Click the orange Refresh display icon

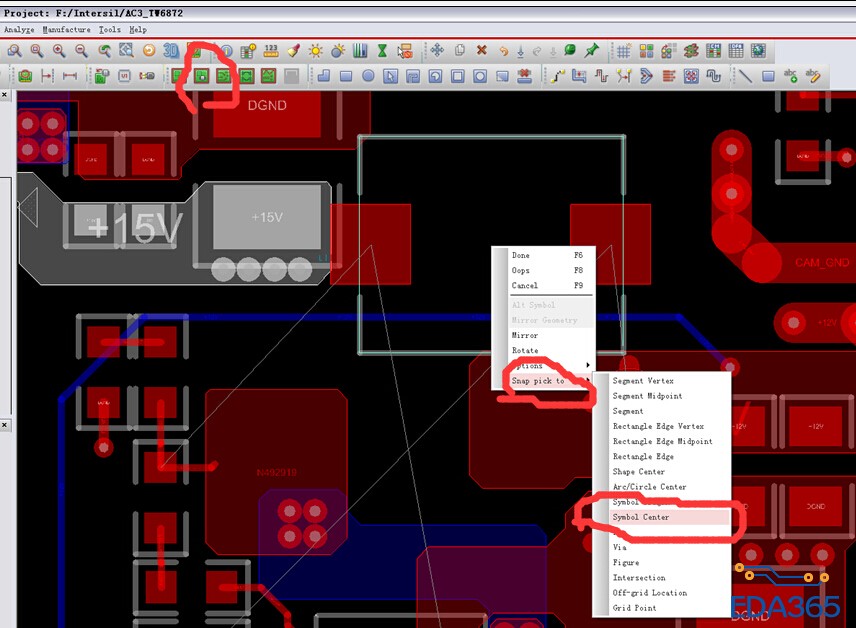[x=148, y=51]
